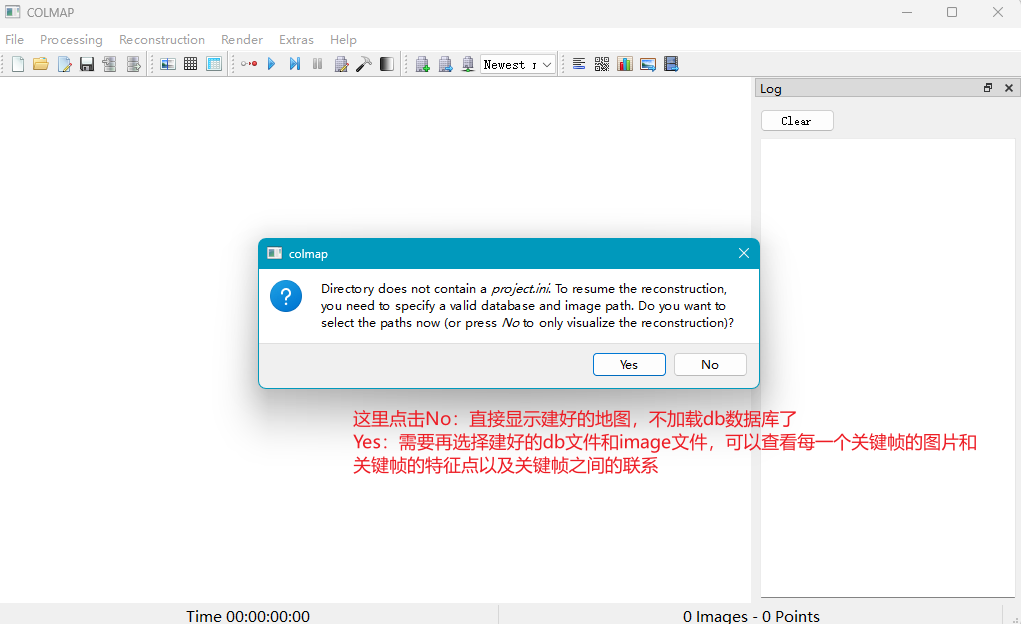Click the Export model icon

(133, 64)
